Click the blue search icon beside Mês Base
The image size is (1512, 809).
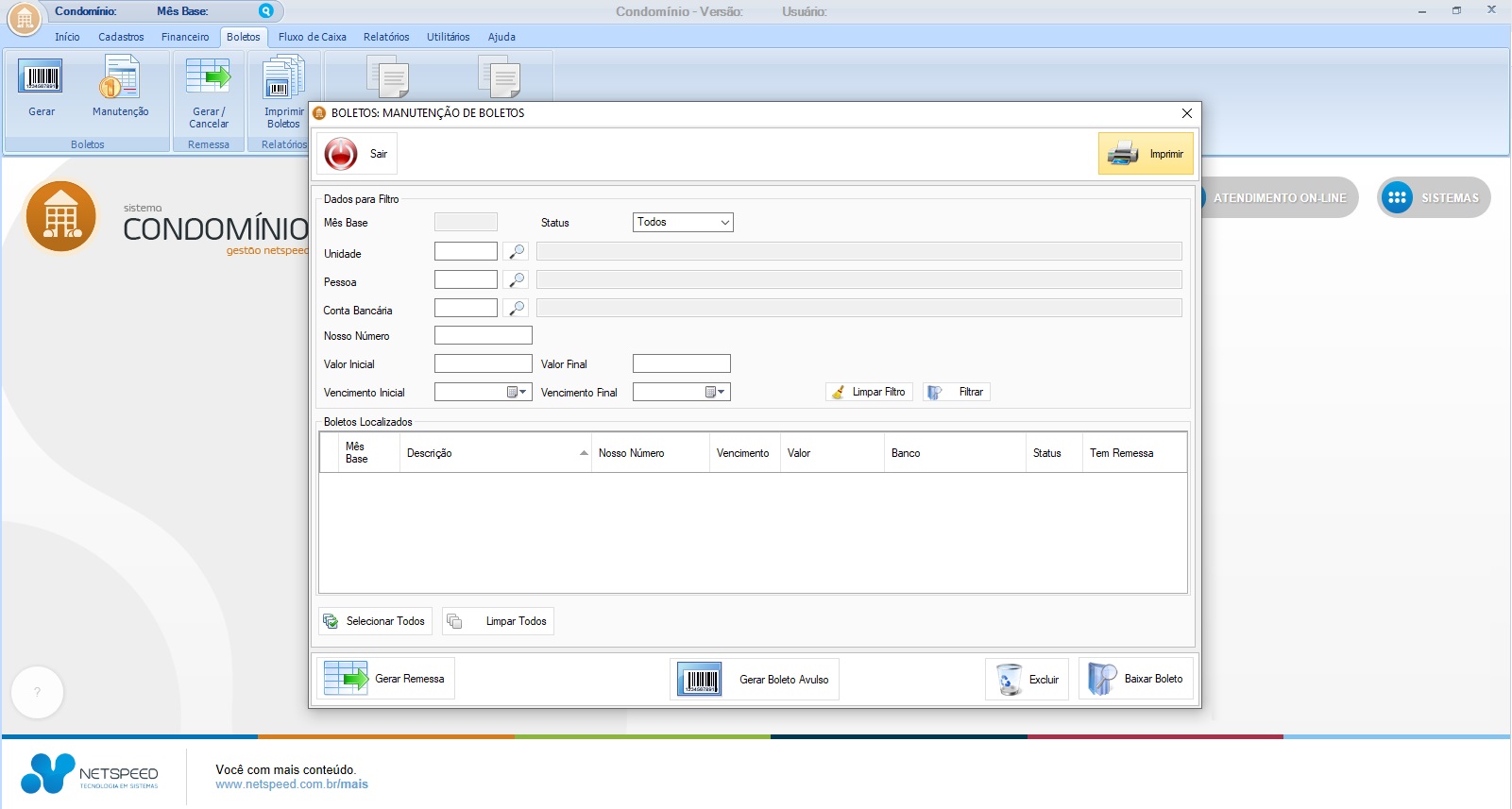pos(266,11)
